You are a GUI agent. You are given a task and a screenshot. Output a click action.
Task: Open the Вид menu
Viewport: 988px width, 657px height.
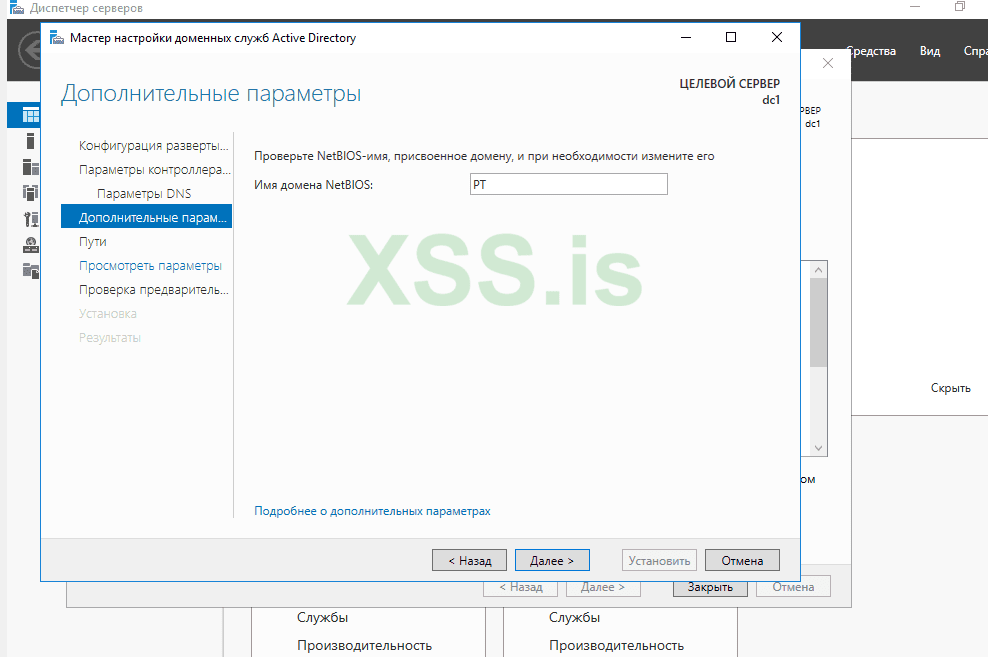[929, 51]
